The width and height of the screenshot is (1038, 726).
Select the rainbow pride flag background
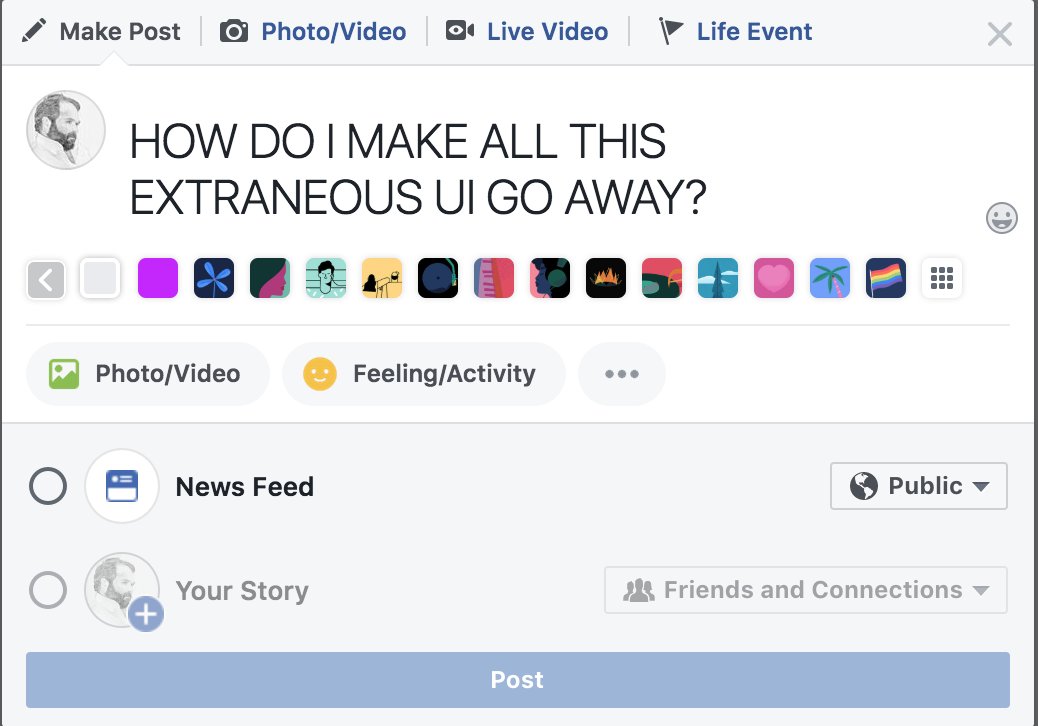(885, 278)
